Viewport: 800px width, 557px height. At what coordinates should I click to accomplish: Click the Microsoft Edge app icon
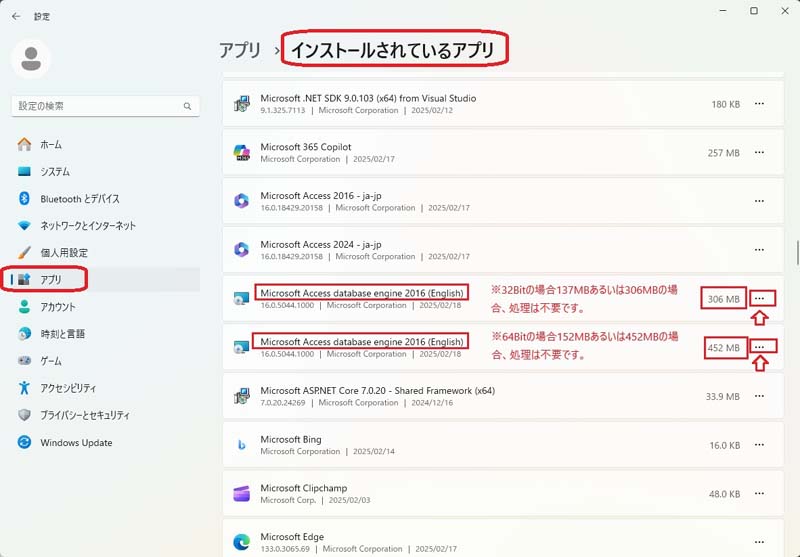click(241, 542)
